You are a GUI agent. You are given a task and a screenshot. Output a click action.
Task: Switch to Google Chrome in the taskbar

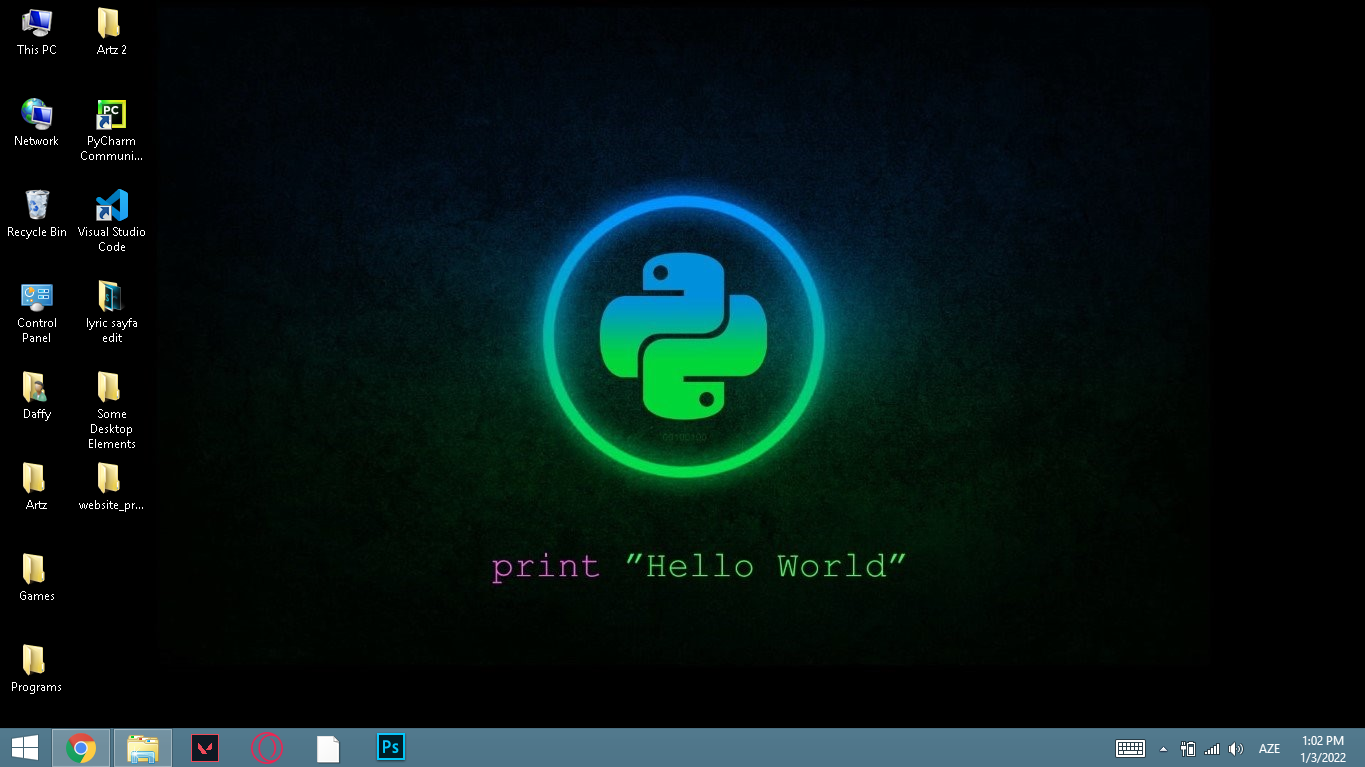81,747
